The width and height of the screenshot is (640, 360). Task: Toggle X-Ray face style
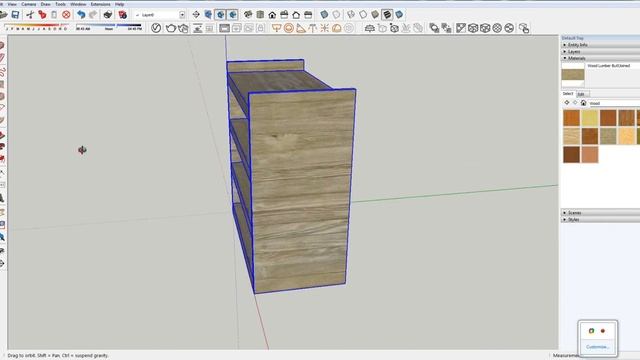click(x=324, y=15)
